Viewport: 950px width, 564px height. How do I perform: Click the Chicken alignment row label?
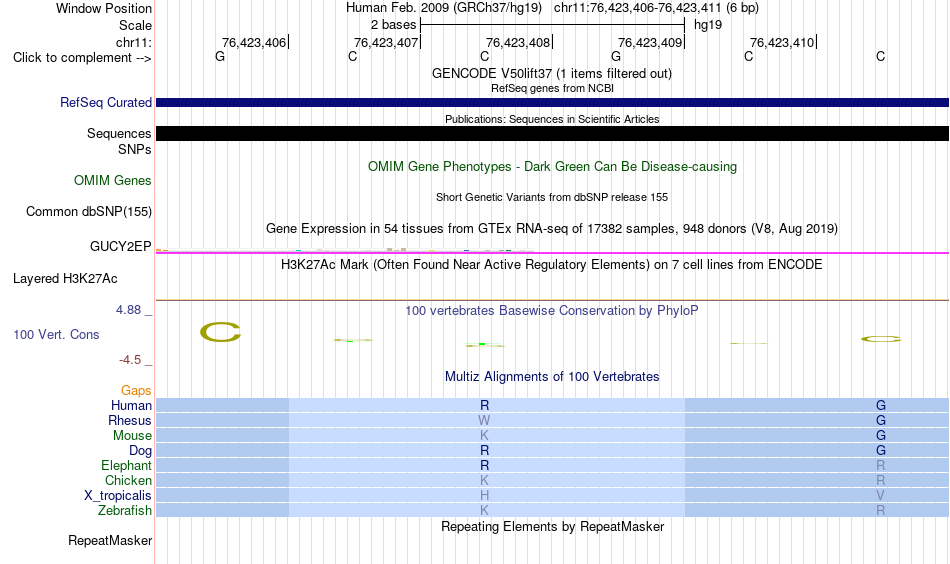128,480
